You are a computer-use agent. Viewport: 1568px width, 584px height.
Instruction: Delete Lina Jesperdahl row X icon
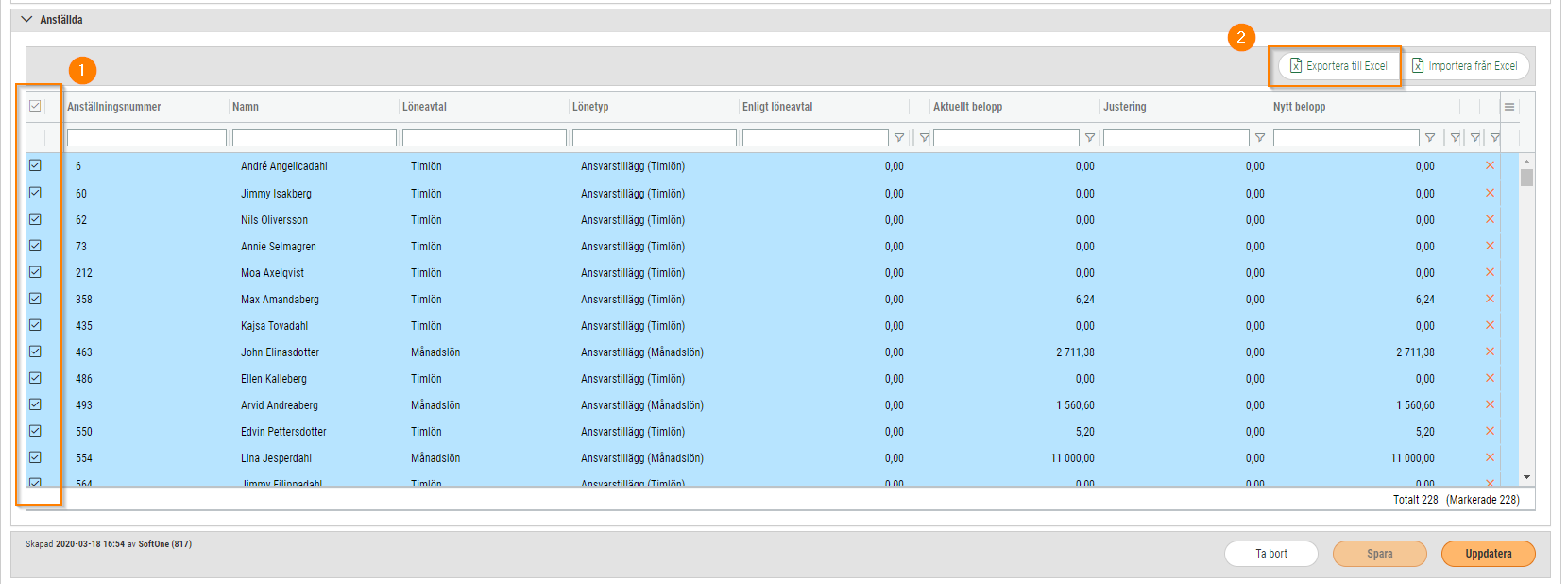1491,457
